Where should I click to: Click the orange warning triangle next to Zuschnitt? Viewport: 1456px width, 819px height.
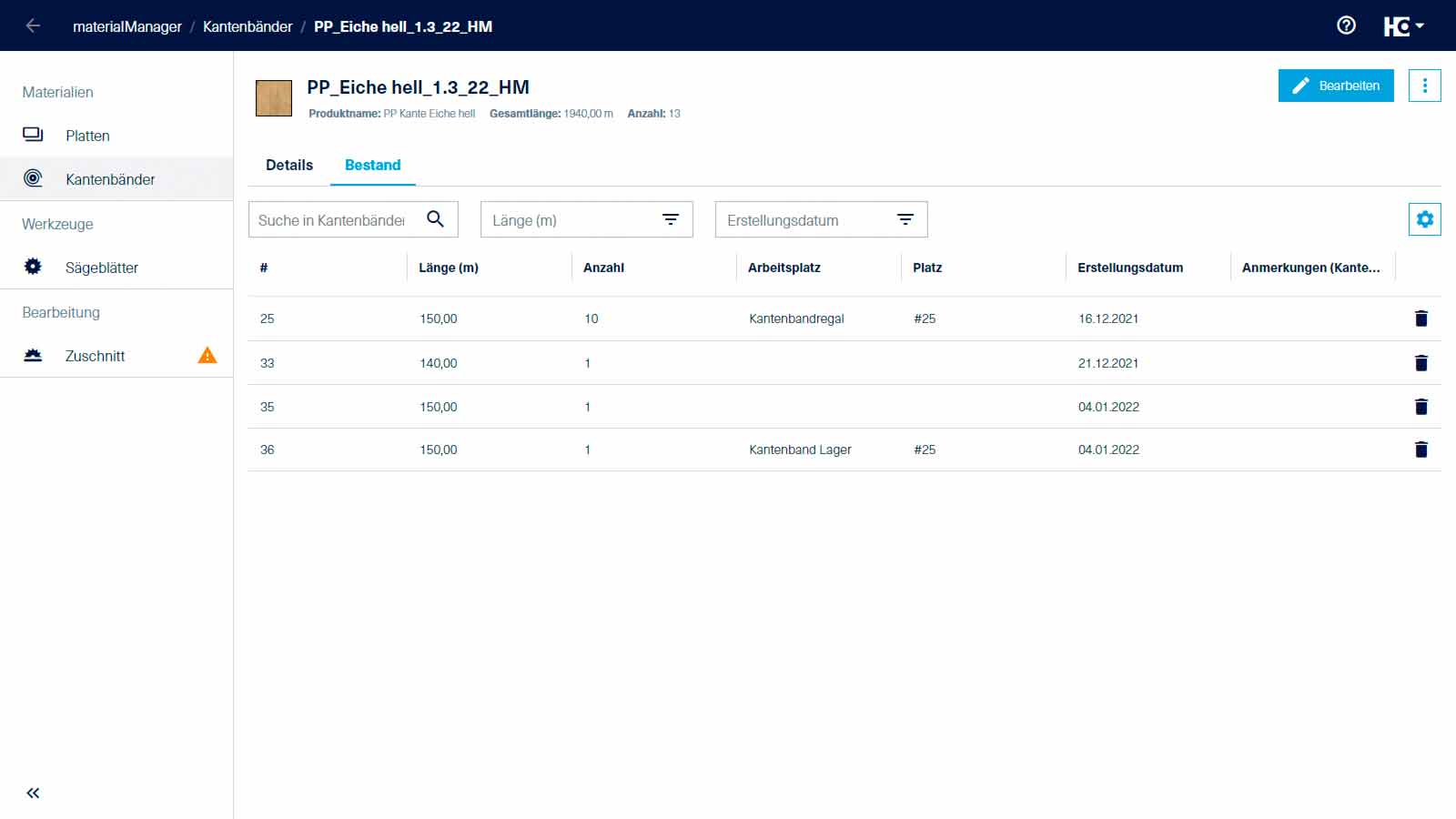click(207, 355)
